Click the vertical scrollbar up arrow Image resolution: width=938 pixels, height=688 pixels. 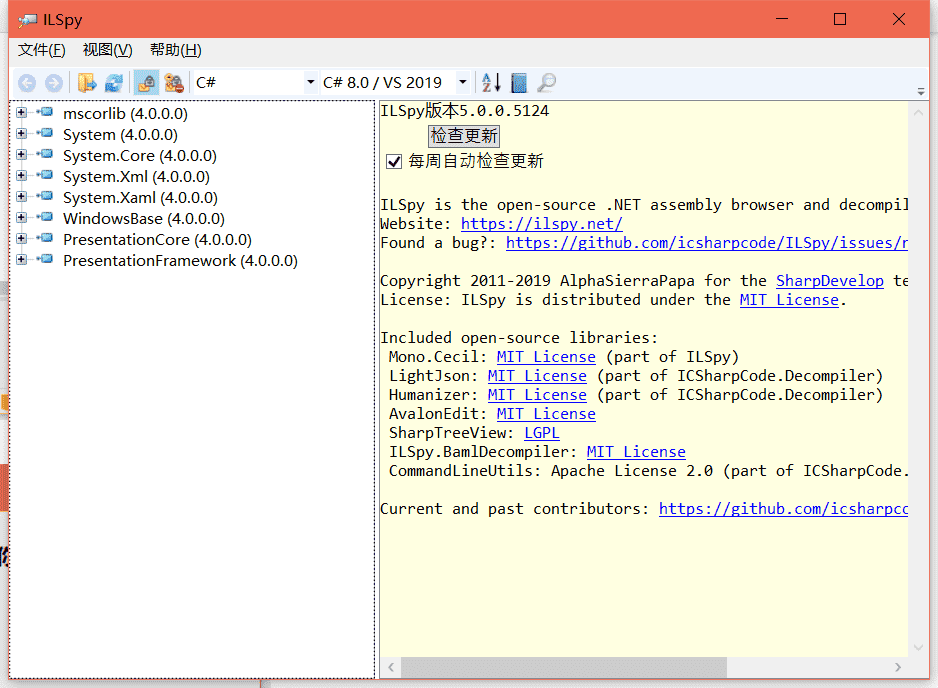(918, 112)
